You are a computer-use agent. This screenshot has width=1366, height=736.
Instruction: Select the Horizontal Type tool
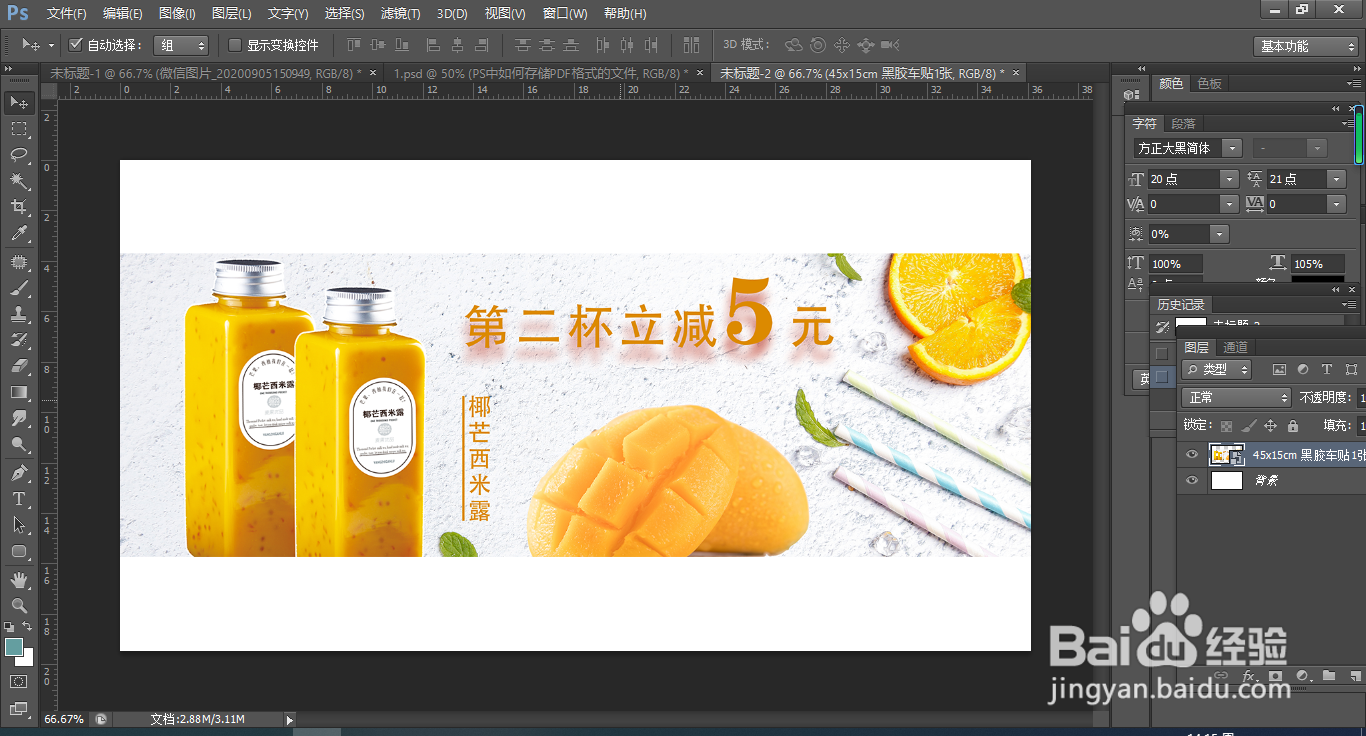[20, 498]
